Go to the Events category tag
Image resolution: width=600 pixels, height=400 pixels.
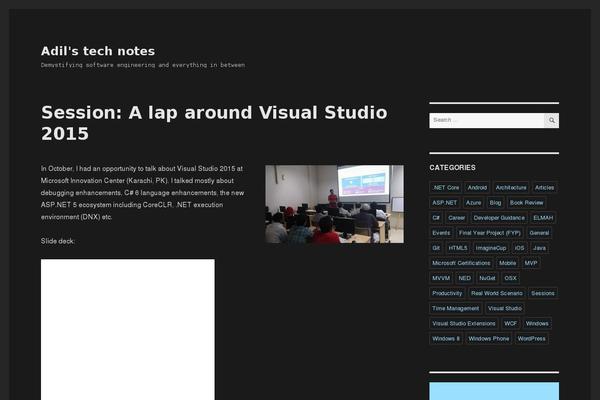(x=441, y=233)
